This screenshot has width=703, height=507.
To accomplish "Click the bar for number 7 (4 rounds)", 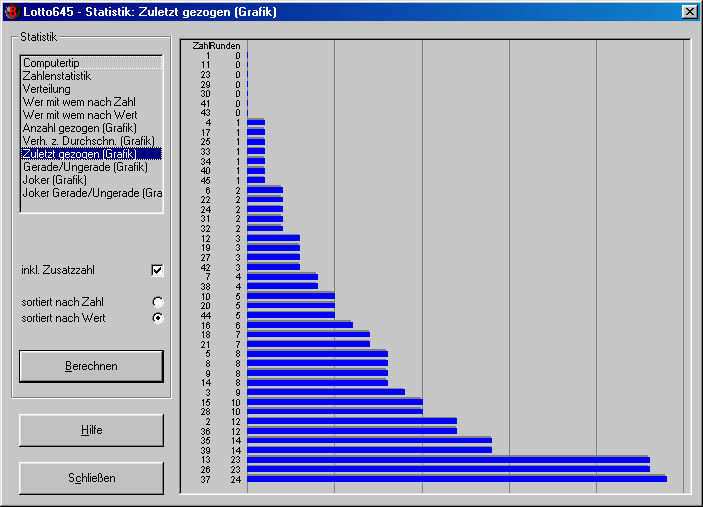I will (282, 277).
